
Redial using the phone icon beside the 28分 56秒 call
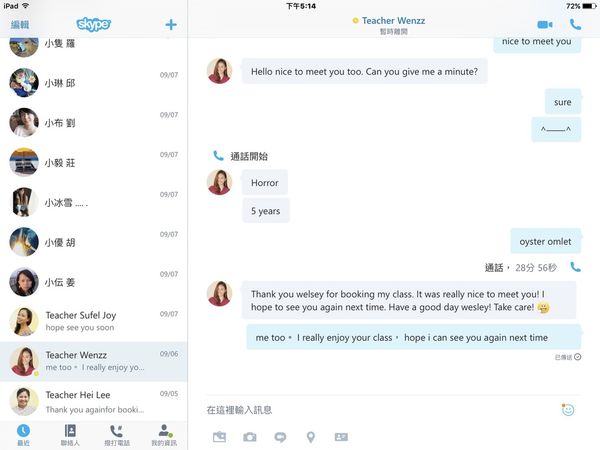[575, 267]
